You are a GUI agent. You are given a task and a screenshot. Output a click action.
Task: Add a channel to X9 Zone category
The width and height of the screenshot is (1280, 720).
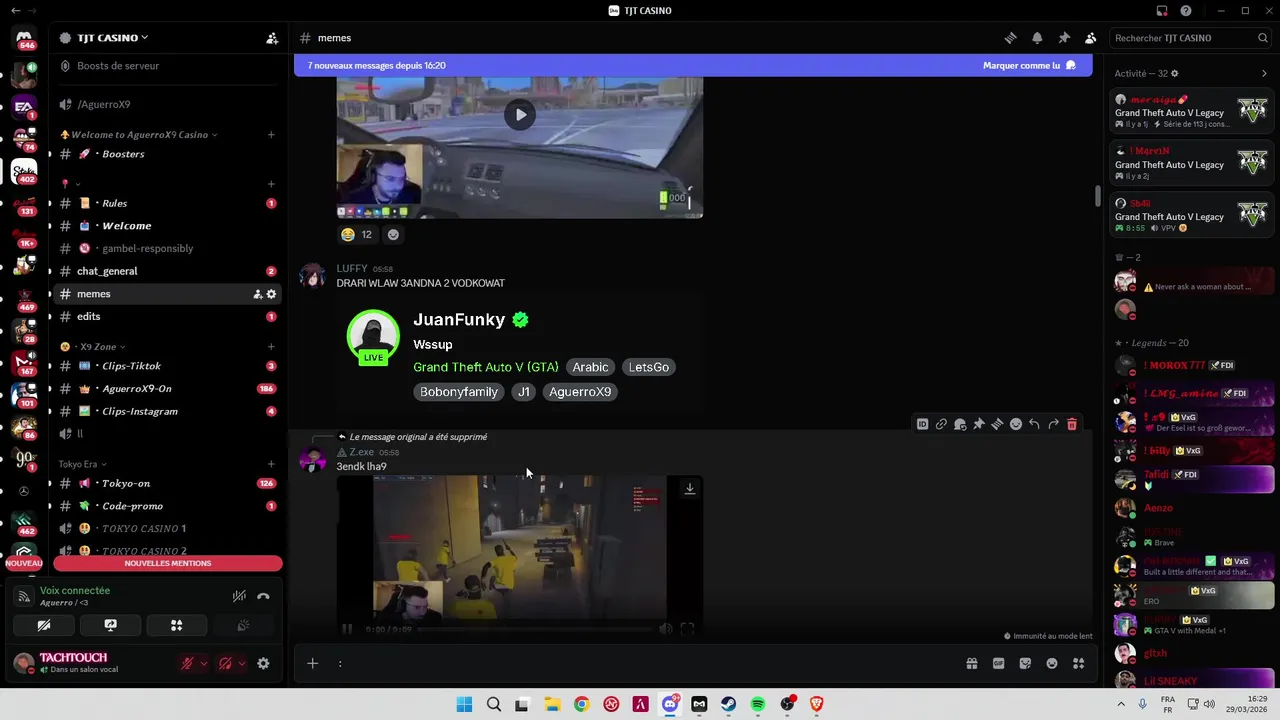271,347
